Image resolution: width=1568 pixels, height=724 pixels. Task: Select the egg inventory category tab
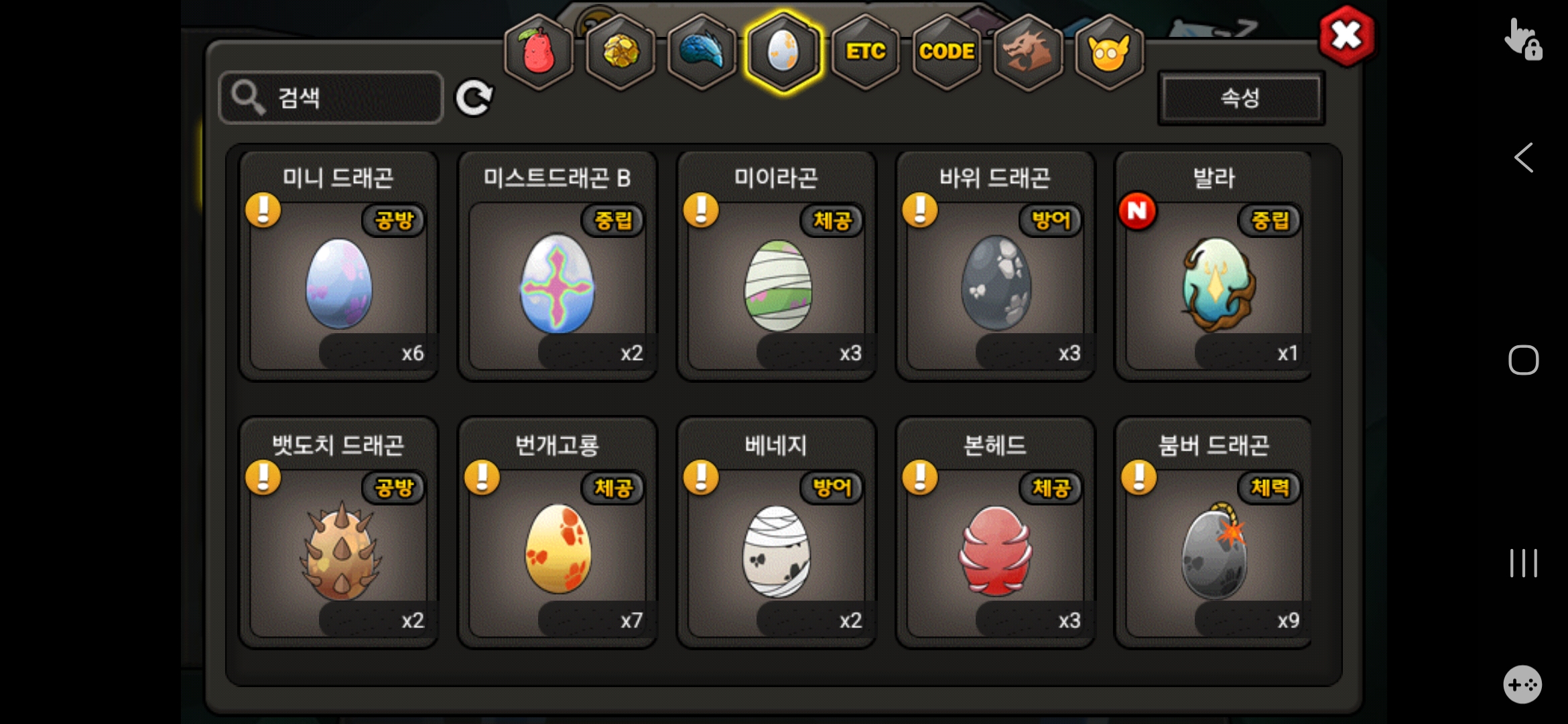point(783,52)
